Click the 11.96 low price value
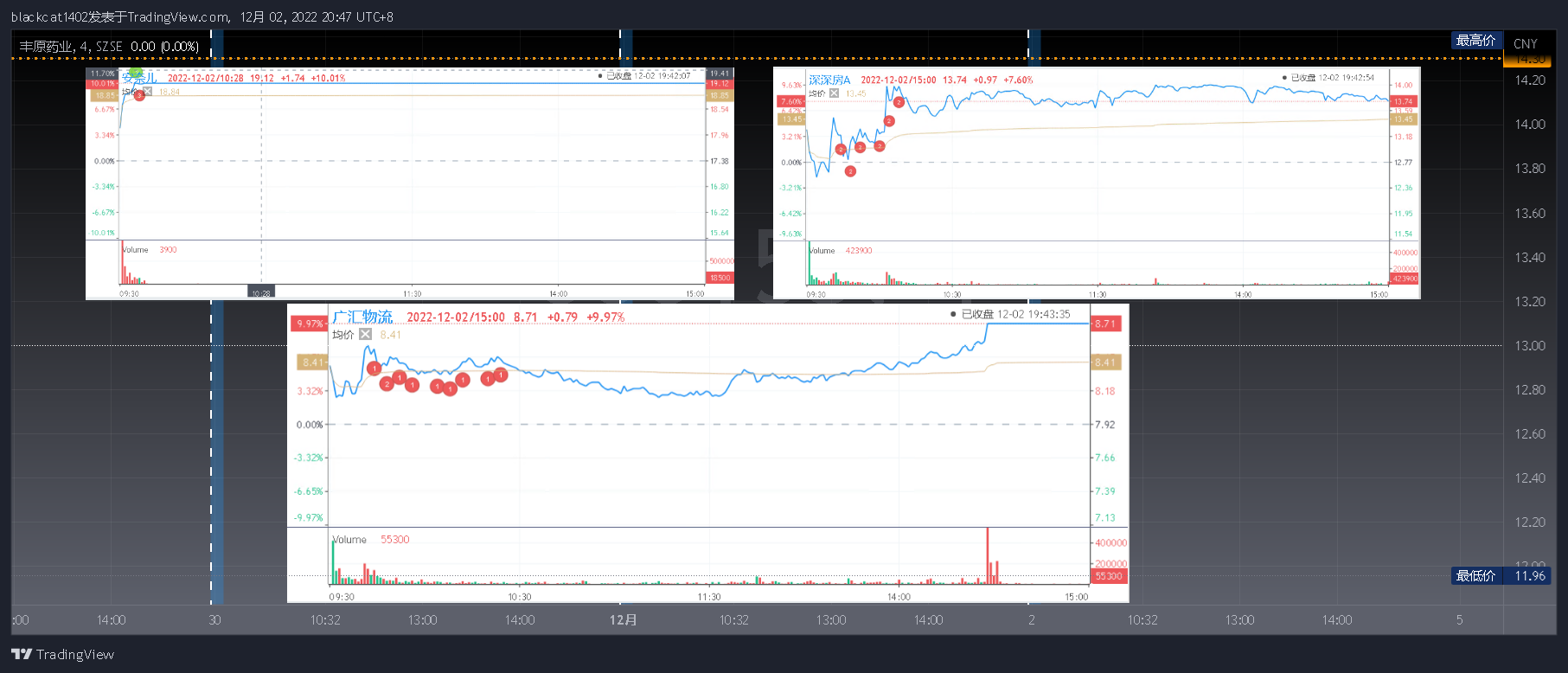The width and height of the screenshot is (1568, 673). click(x=1530, y=576)
